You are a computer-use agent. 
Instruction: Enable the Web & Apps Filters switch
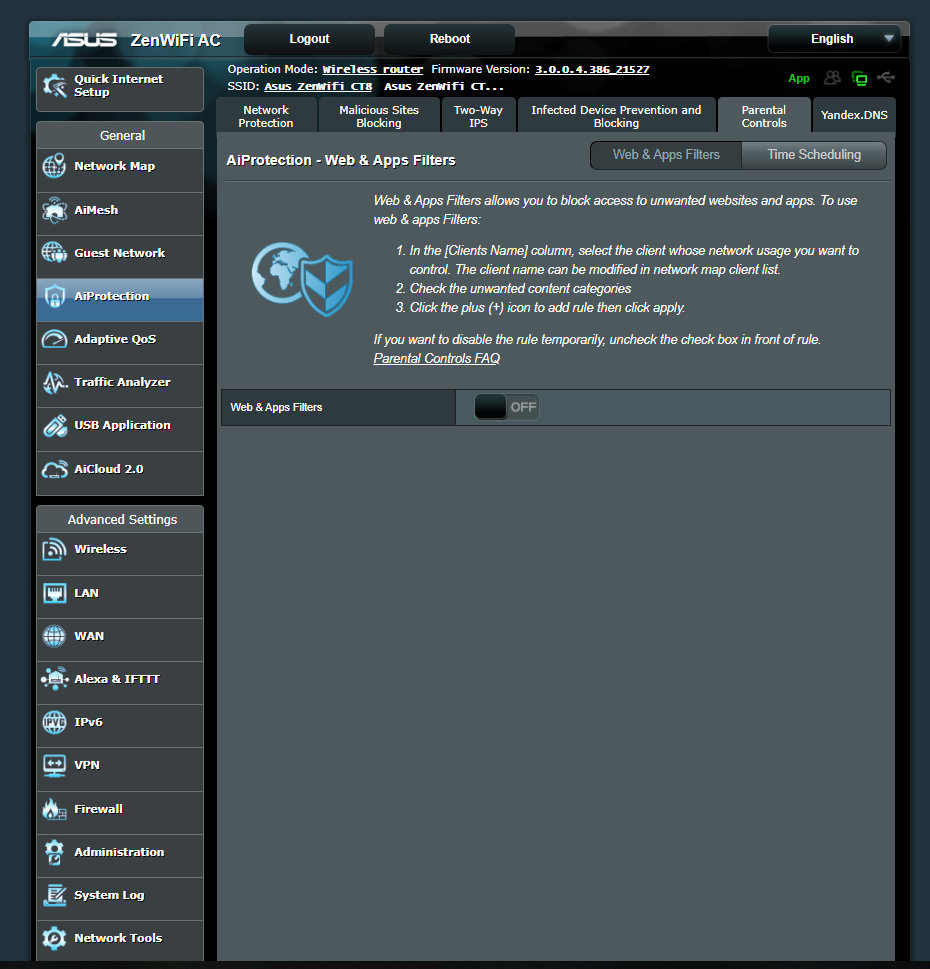[506, 407]
